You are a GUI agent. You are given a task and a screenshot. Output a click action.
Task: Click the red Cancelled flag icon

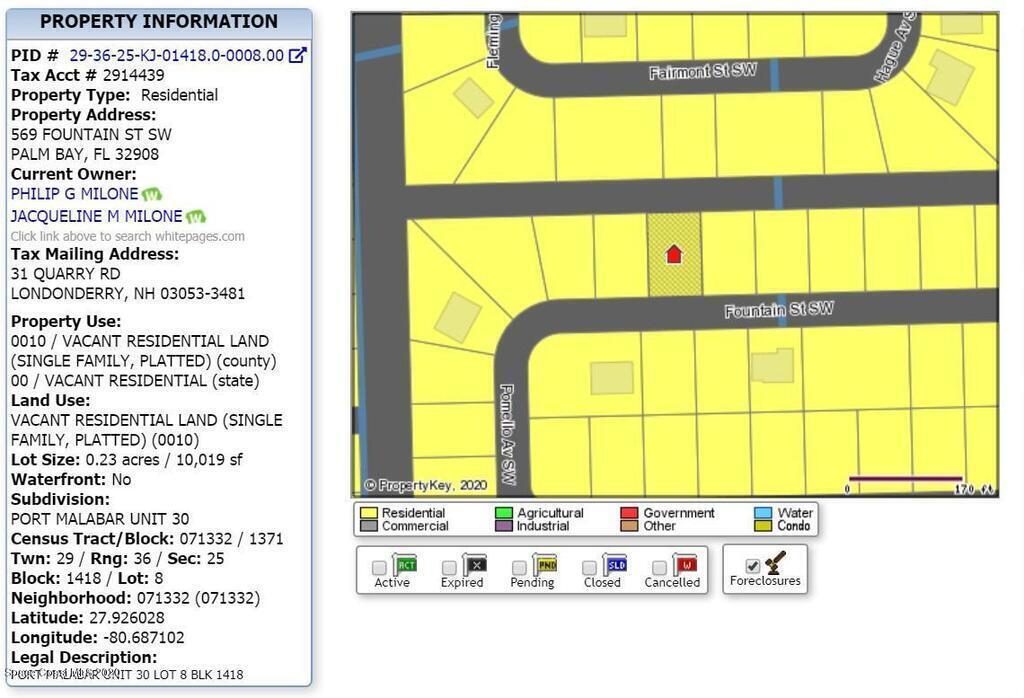point(685,564)
